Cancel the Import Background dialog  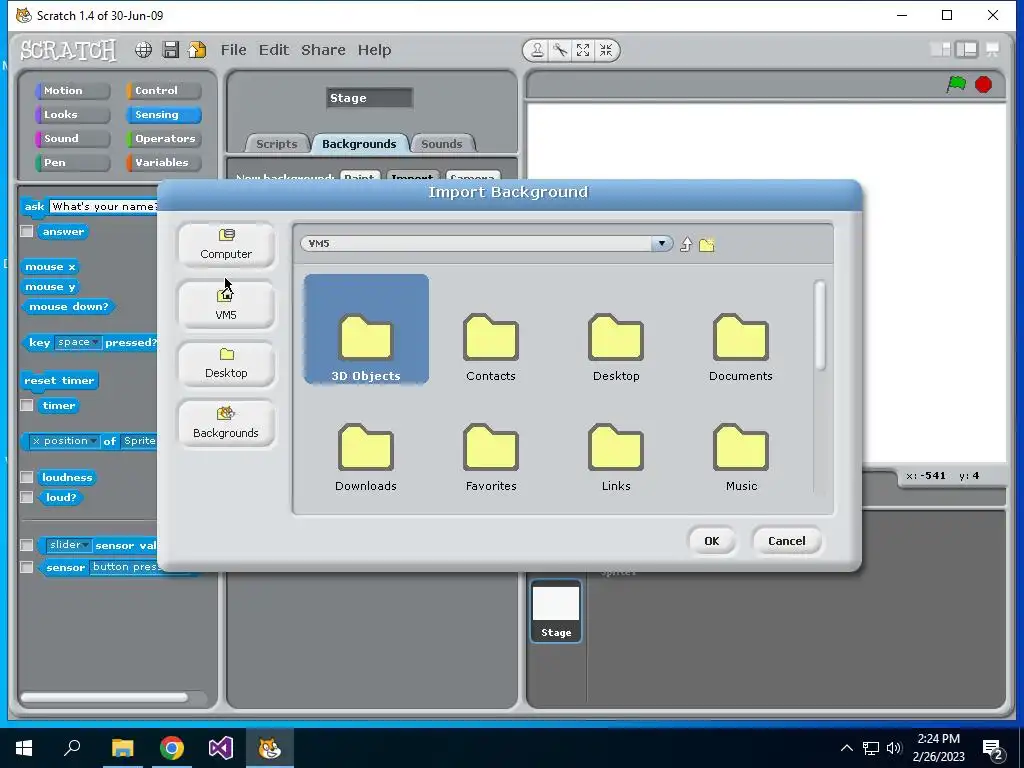coord(786,541)
